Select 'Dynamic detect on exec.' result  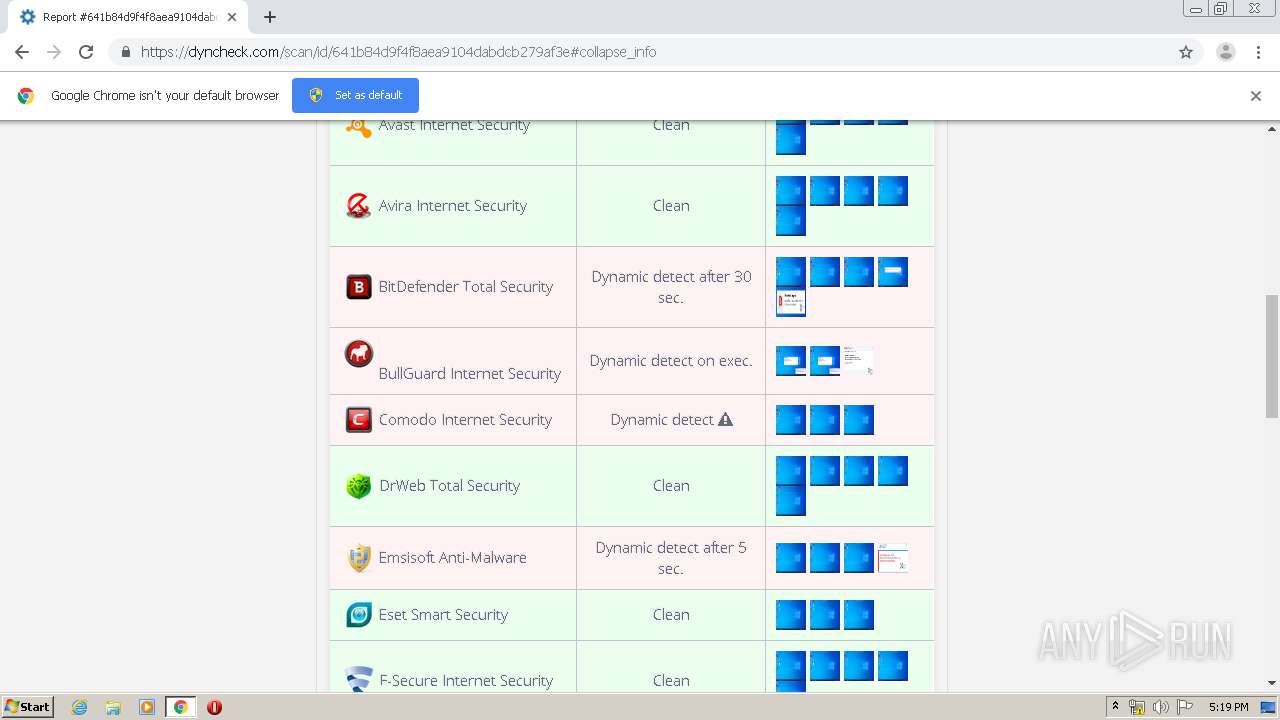click(671, 361)
